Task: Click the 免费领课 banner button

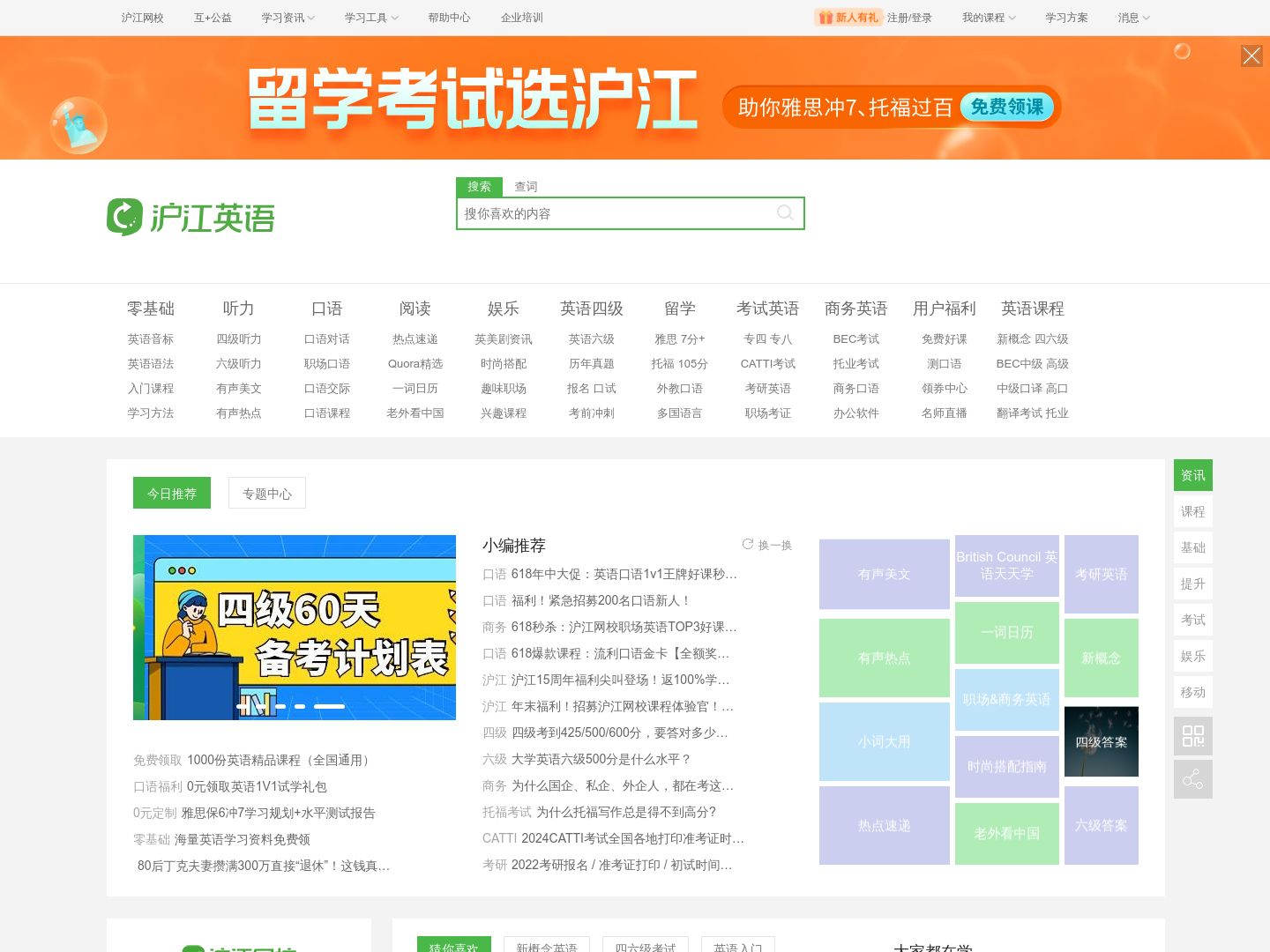Action: coord(1007,107)
